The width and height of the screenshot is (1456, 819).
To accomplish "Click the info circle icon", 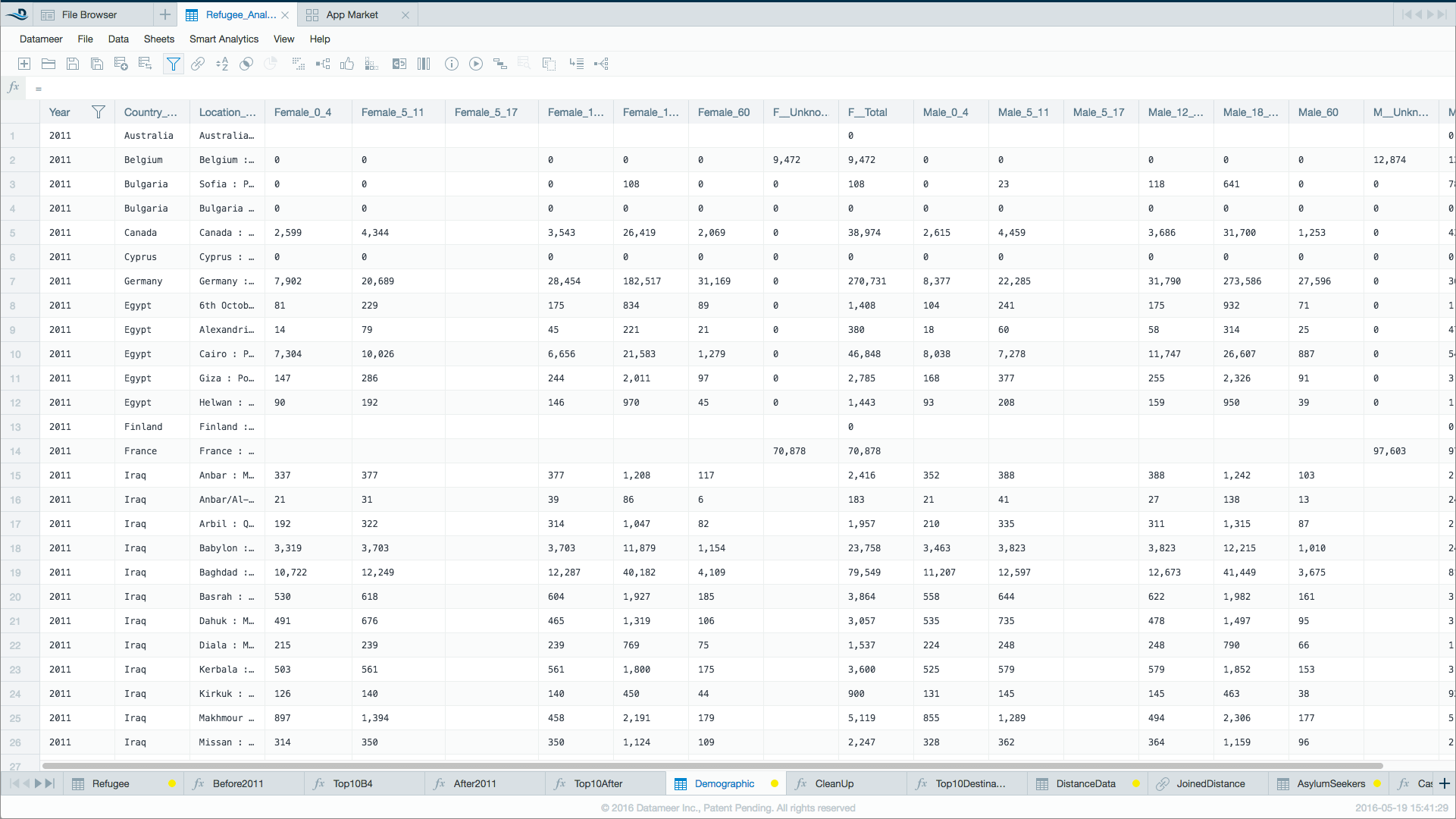I will click(x=452, y=64).
